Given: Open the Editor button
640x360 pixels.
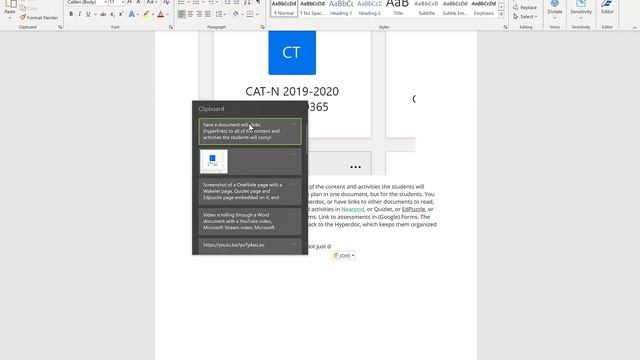Looking at the screenshot, I should click(607, 8).
